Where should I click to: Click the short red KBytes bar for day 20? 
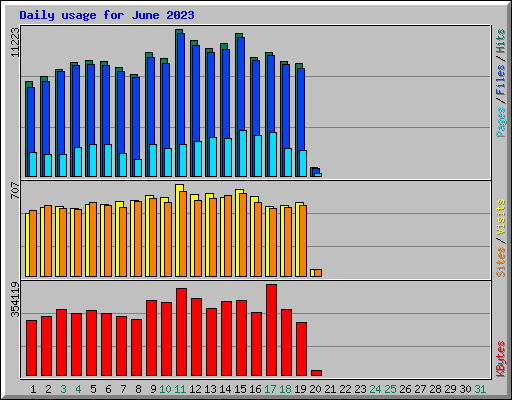tap(316, 373)
